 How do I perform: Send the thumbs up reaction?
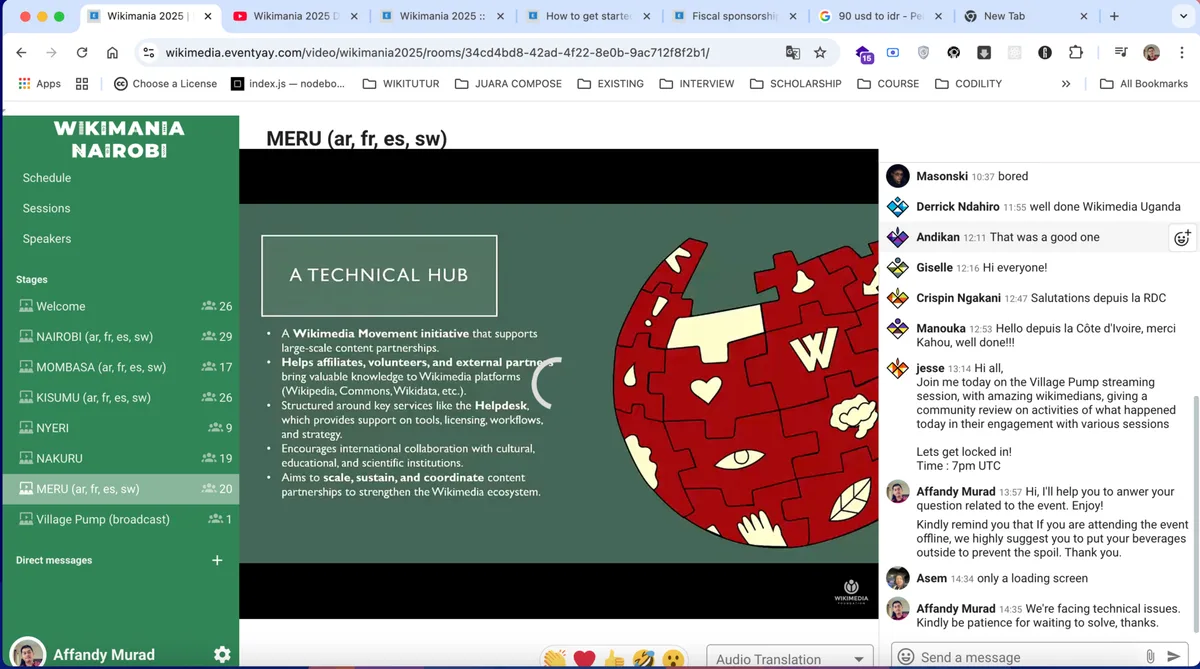pyautogui.click(x=614, y=659)
